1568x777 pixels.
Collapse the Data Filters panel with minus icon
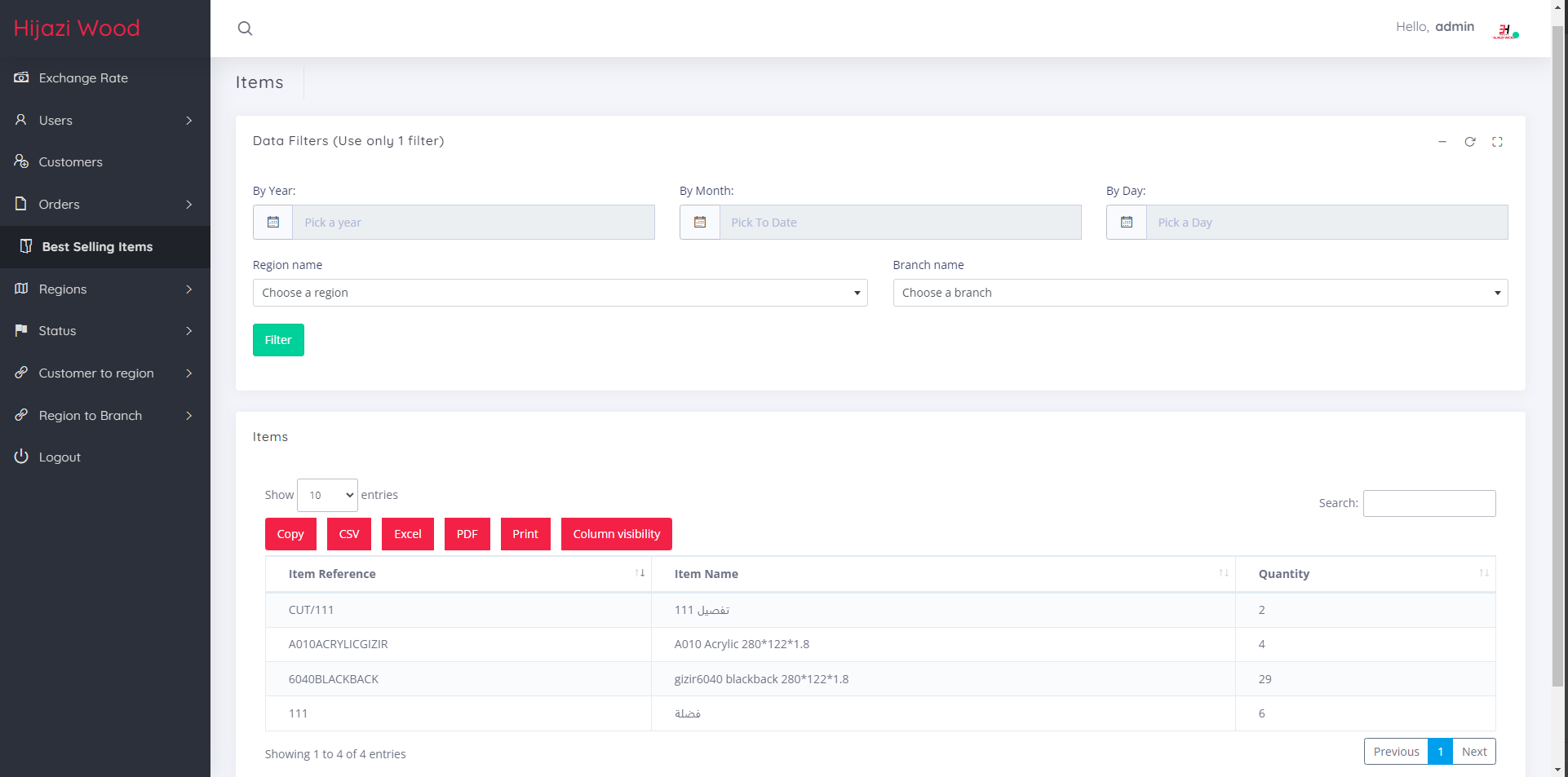1442,142
